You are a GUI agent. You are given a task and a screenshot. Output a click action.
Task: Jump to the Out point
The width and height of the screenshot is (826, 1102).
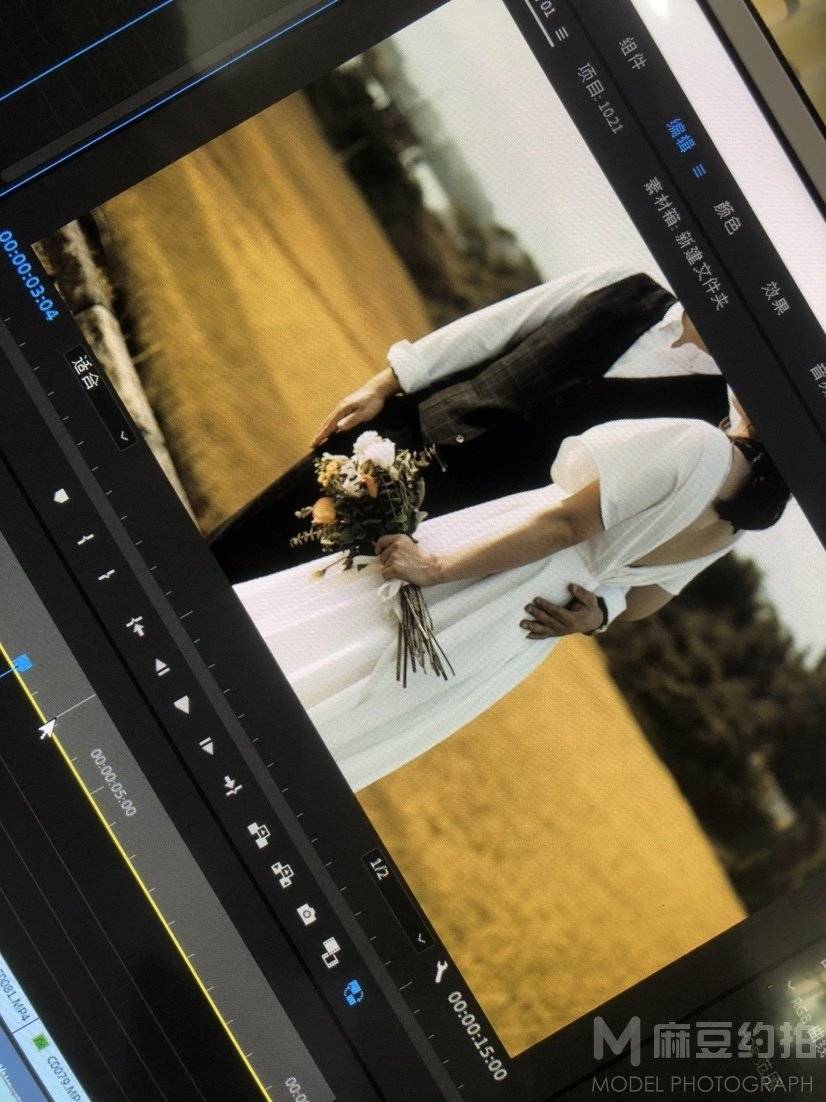point(232,786)
